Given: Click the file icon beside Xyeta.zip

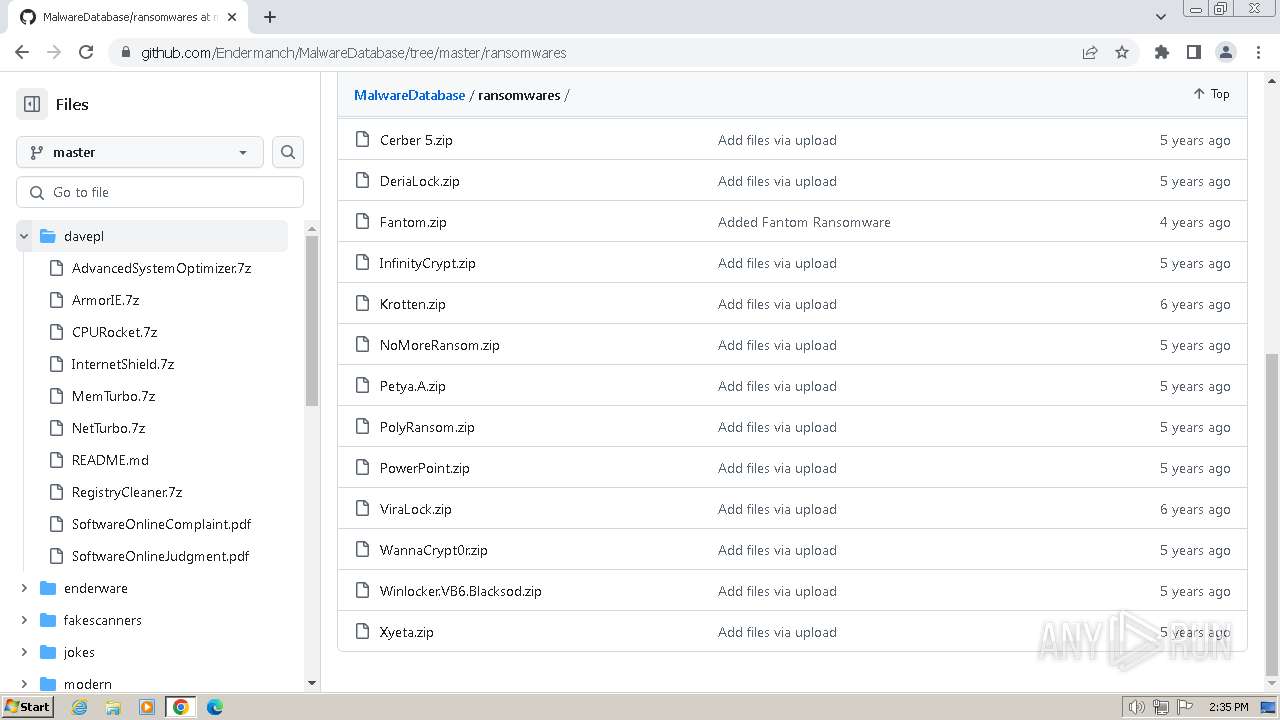Looking at the screenshot, I should (x=363, y=632).
